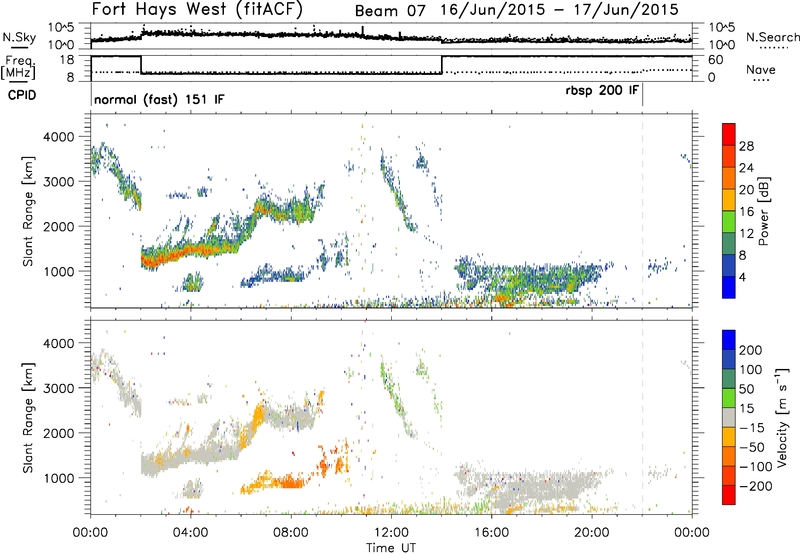The width and height of the screenshot is (800, 554).
Task: Click the '200' tick on the velocity scale
Action: click(x=750, y=350)
